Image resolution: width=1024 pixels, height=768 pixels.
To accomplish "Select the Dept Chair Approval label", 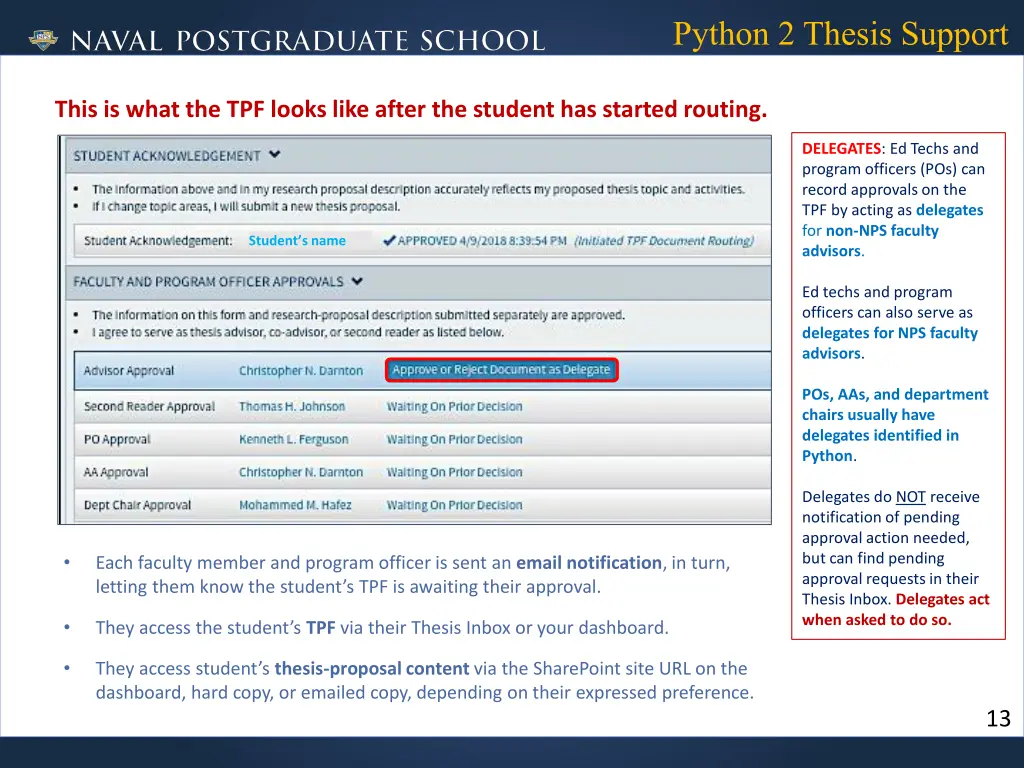I will [x=137, y=505].
